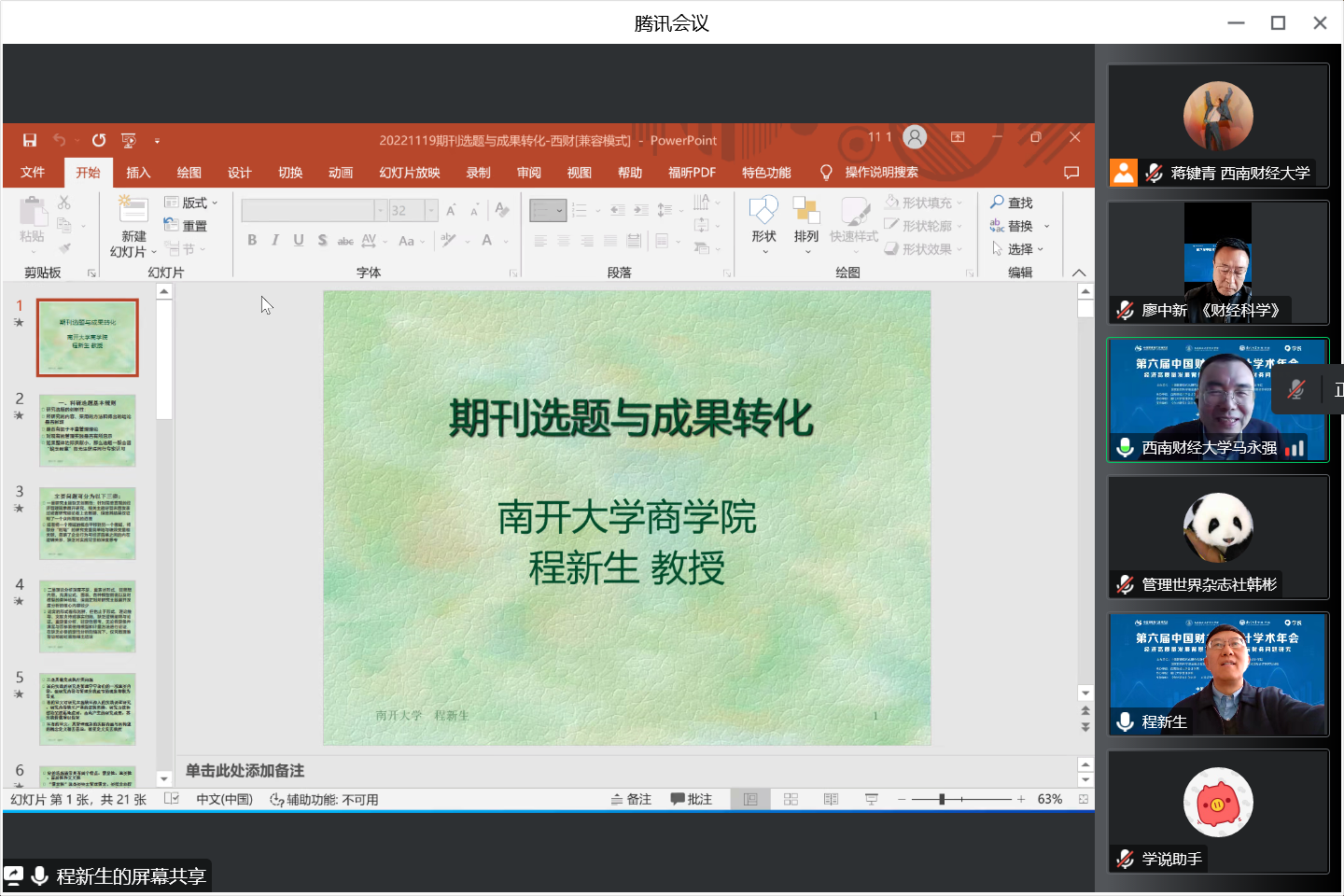The width and height of the screenshot is (1344, 896).
Task: Open the Insert ribbon tab
Action: pos(138,173)
